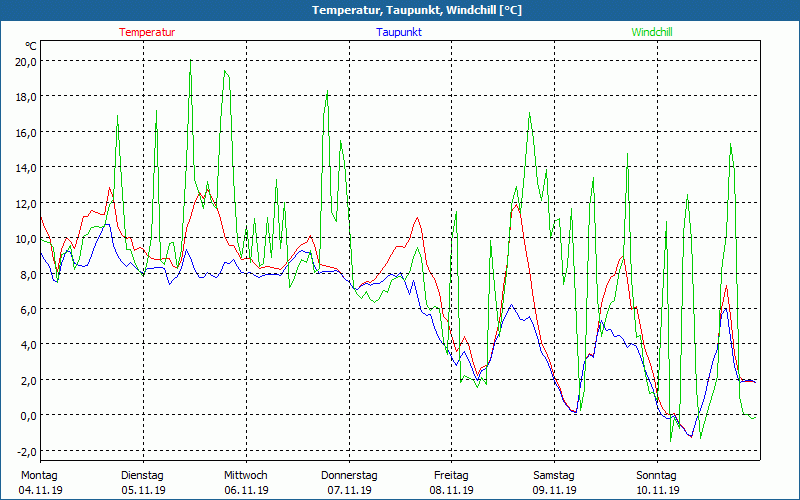This screenshot has width=800, height=500.
Task: Click the date 09.11.19
Action: tap(555, 490)
